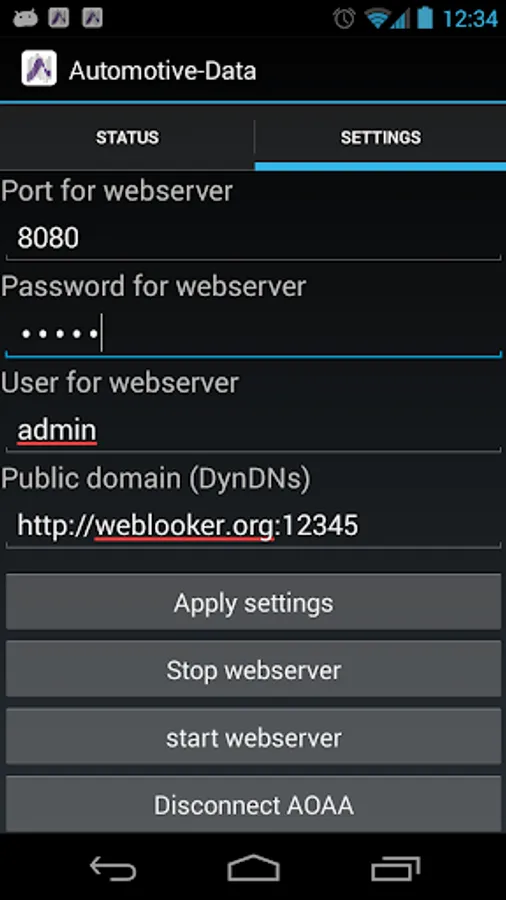Focus the public domain weblooker.org field
506x900 pixels.
coord(254,526)
